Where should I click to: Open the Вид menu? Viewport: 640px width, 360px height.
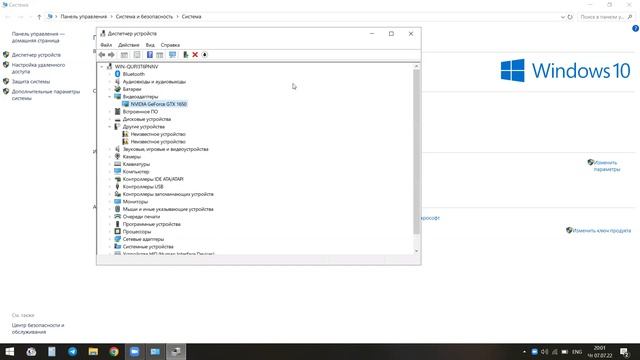pos(150,45)
